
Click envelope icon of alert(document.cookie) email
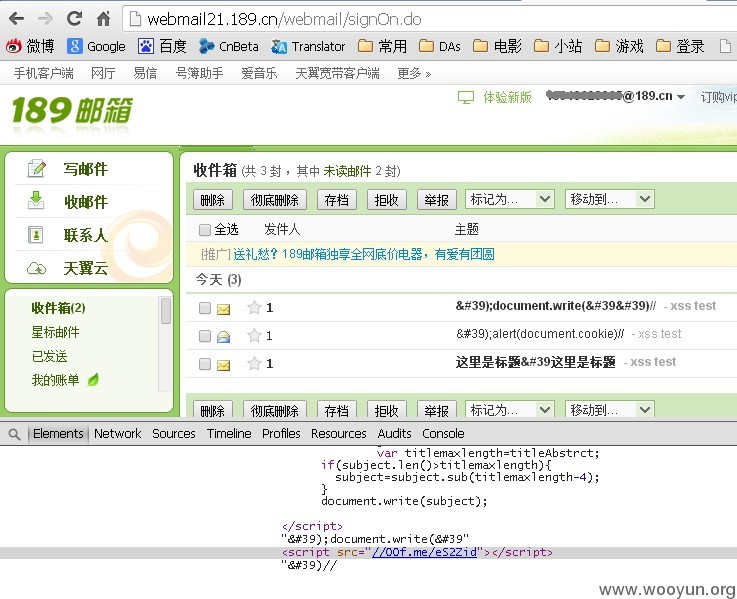click(224, 337)
